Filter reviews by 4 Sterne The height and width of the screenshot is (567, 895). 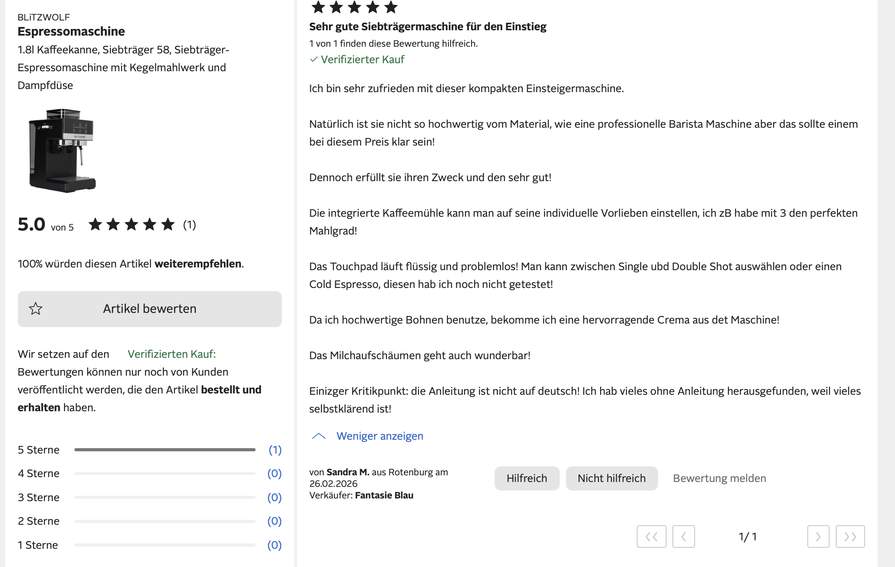pos(38,473)
